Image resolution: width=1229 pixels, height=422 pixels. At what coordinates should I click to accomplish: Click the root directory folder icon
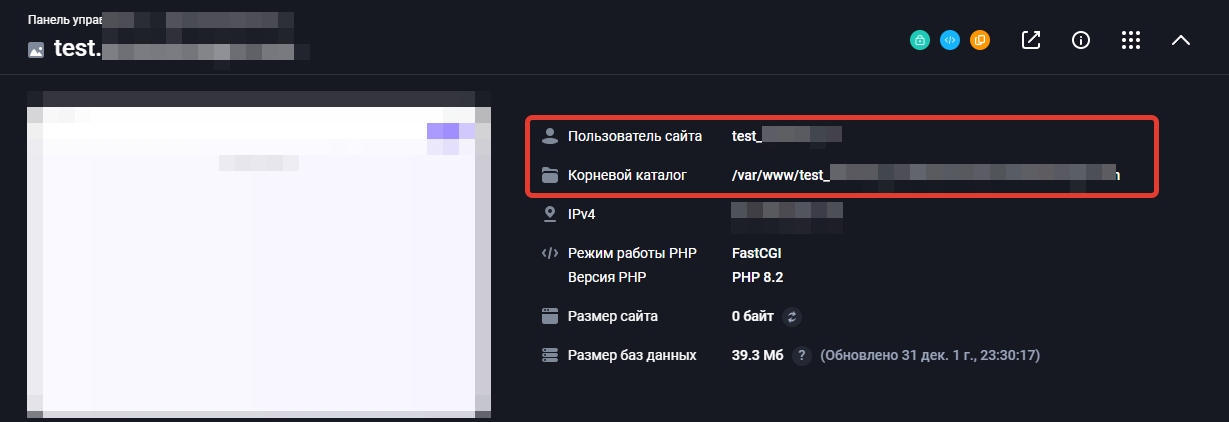(x=548, y=176)
